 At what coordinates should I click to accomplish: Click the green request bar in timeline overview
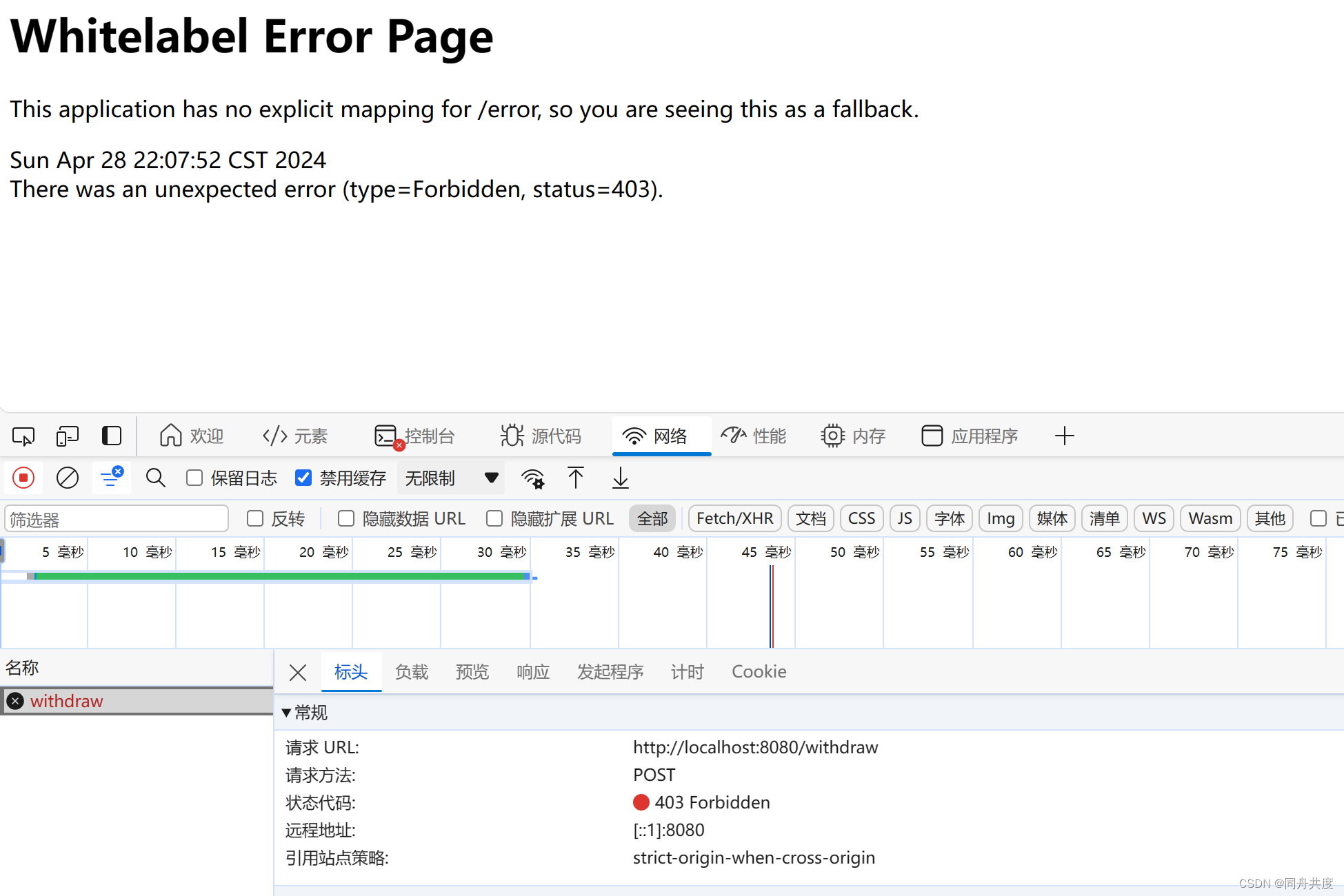coord(281,576)
